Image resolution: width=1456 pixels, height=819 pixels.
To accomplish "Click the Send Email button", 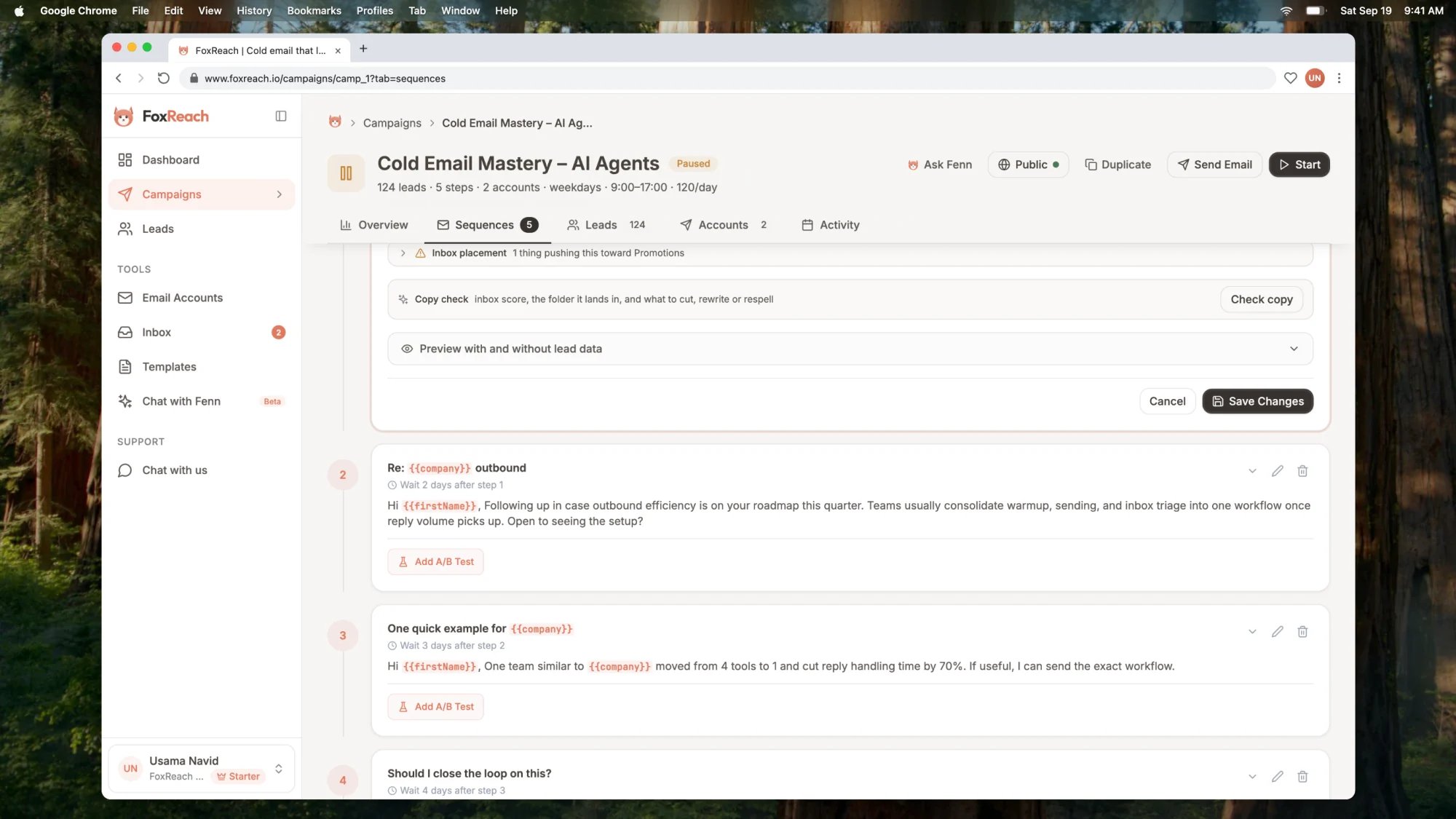I will [1214, 165].
